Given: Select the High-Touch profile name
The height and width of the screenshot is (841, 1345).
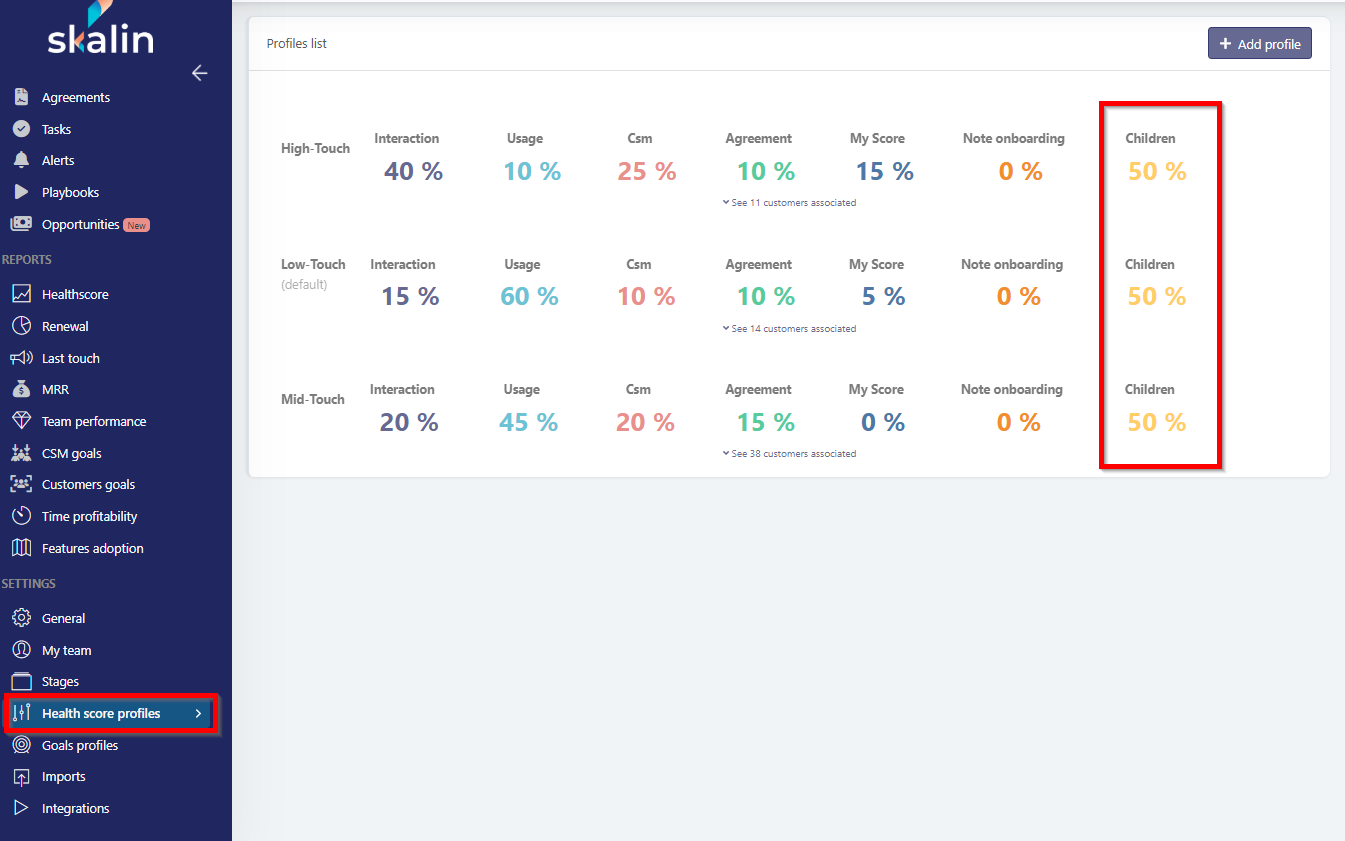Looking at the screenshot, I should tap(315, 148).
